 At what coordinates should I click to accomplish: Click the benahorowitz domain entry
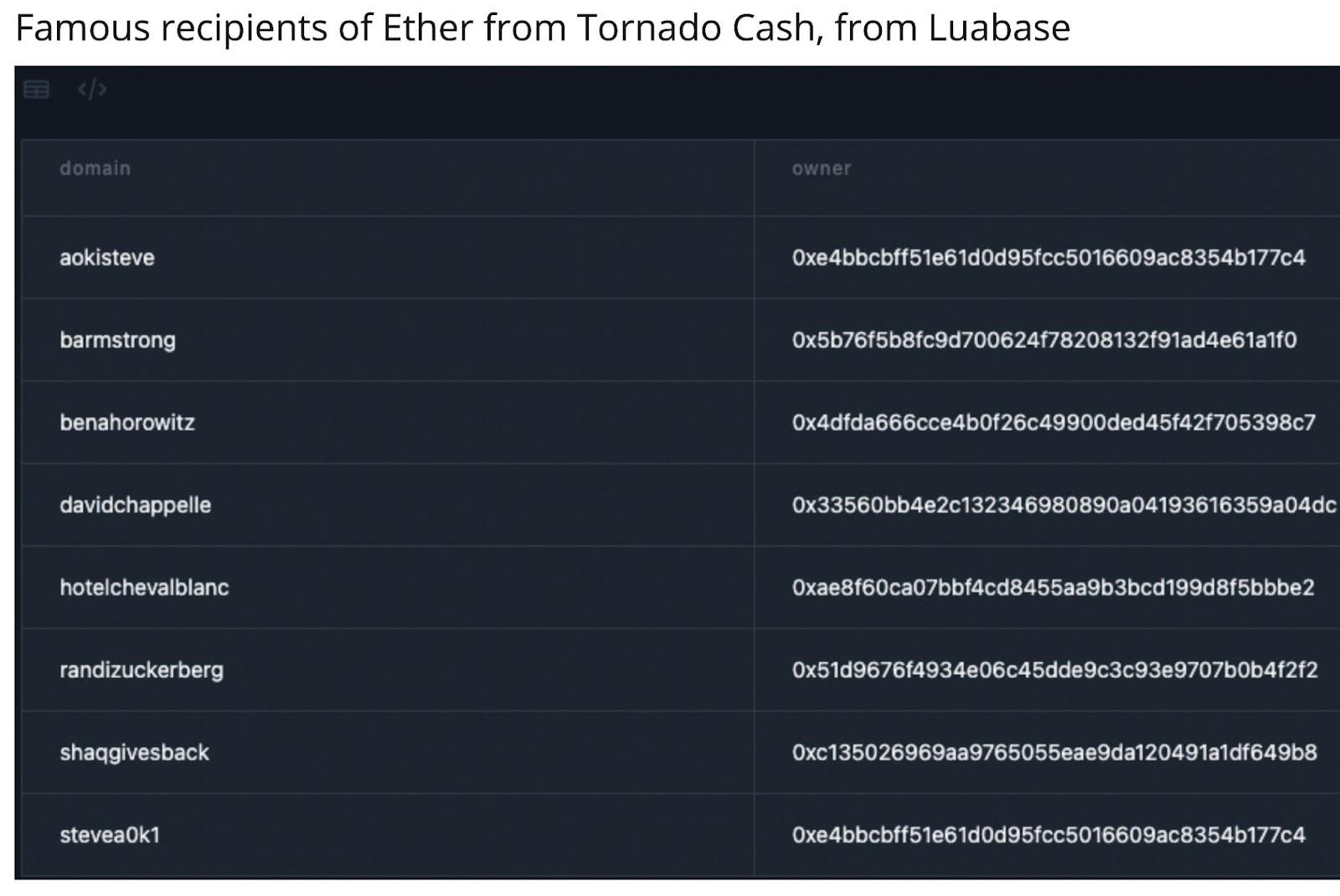tap(127, 422)
